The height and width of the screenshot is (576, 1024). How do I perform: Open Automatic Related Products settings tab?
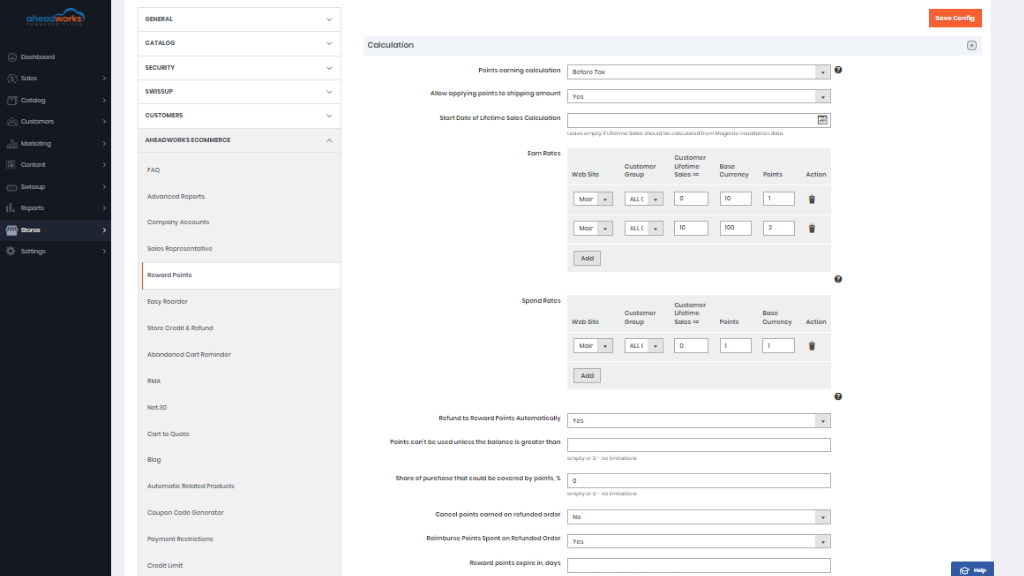pos(190,486)
